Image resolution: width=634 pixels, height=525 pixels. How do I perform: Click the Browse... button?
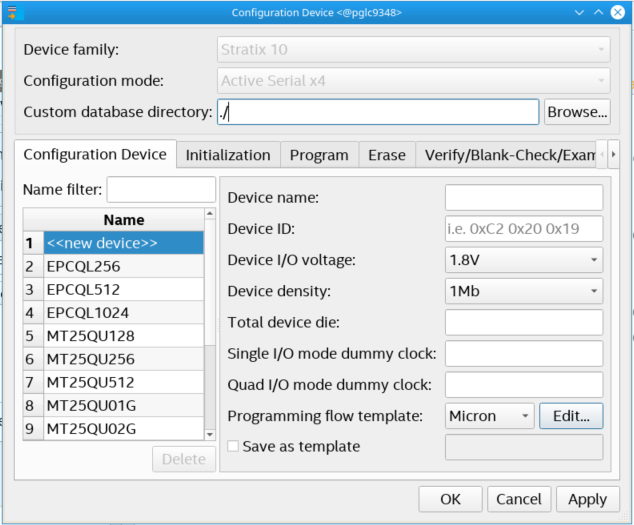[x=577, y=112]
